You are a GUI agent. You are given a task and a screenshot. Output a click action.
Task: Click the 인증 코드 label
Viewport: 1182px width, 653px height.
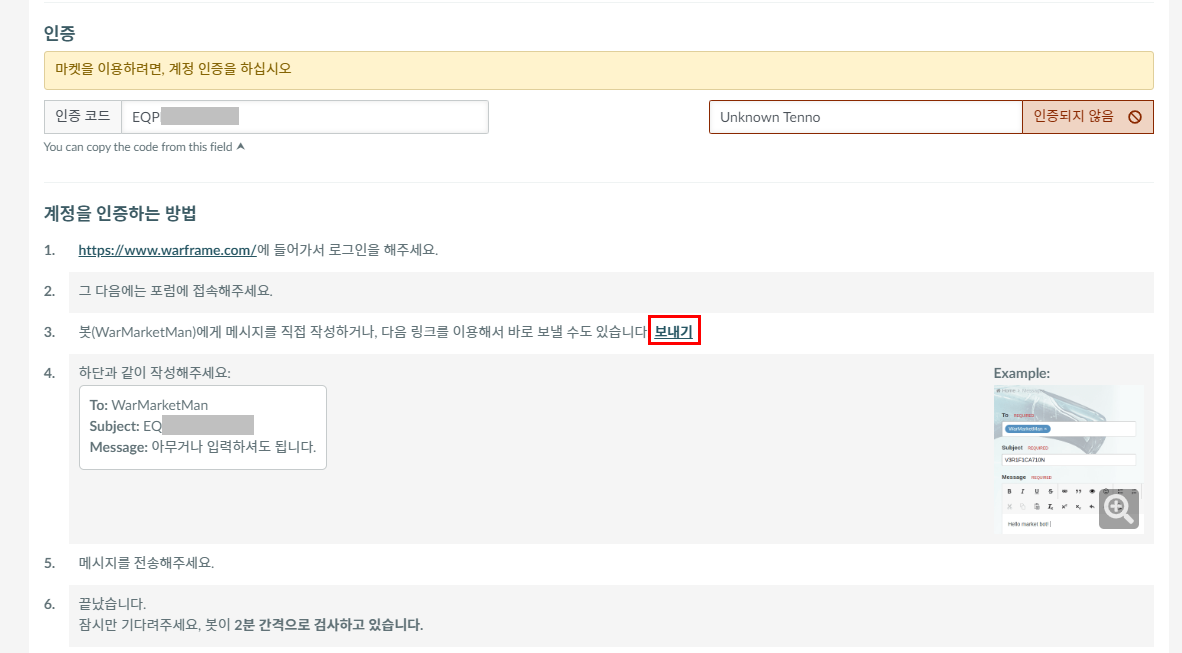83,116
